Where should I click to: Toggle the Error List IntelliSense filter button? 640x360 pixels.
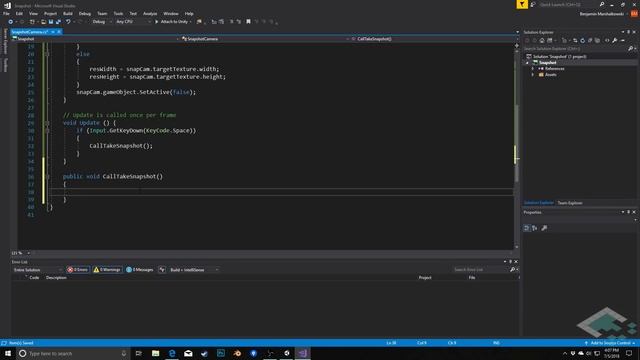[162, 270]
